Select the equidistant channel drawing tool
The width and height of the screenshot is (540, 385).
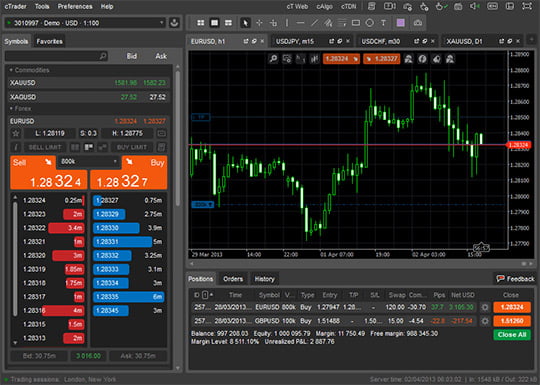[328, 23]
